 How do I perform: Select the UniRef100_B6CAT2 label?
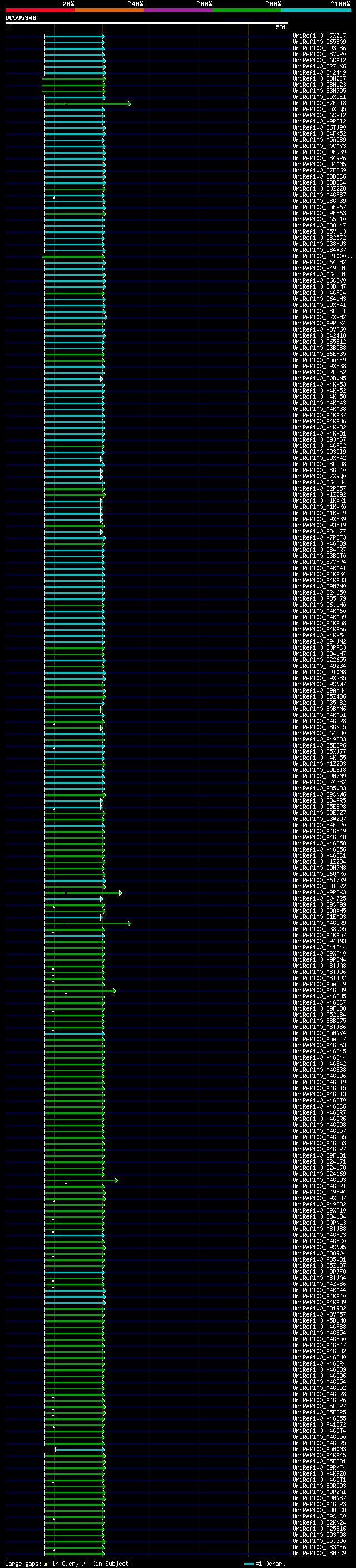[319, 60]
